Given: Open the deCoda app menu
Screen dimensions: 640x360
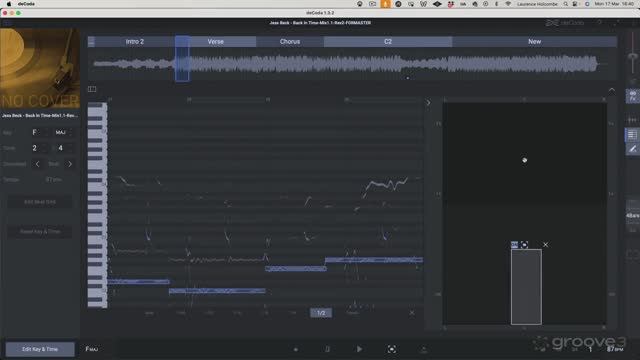Looking at the screenshot, I should [26, 4].
